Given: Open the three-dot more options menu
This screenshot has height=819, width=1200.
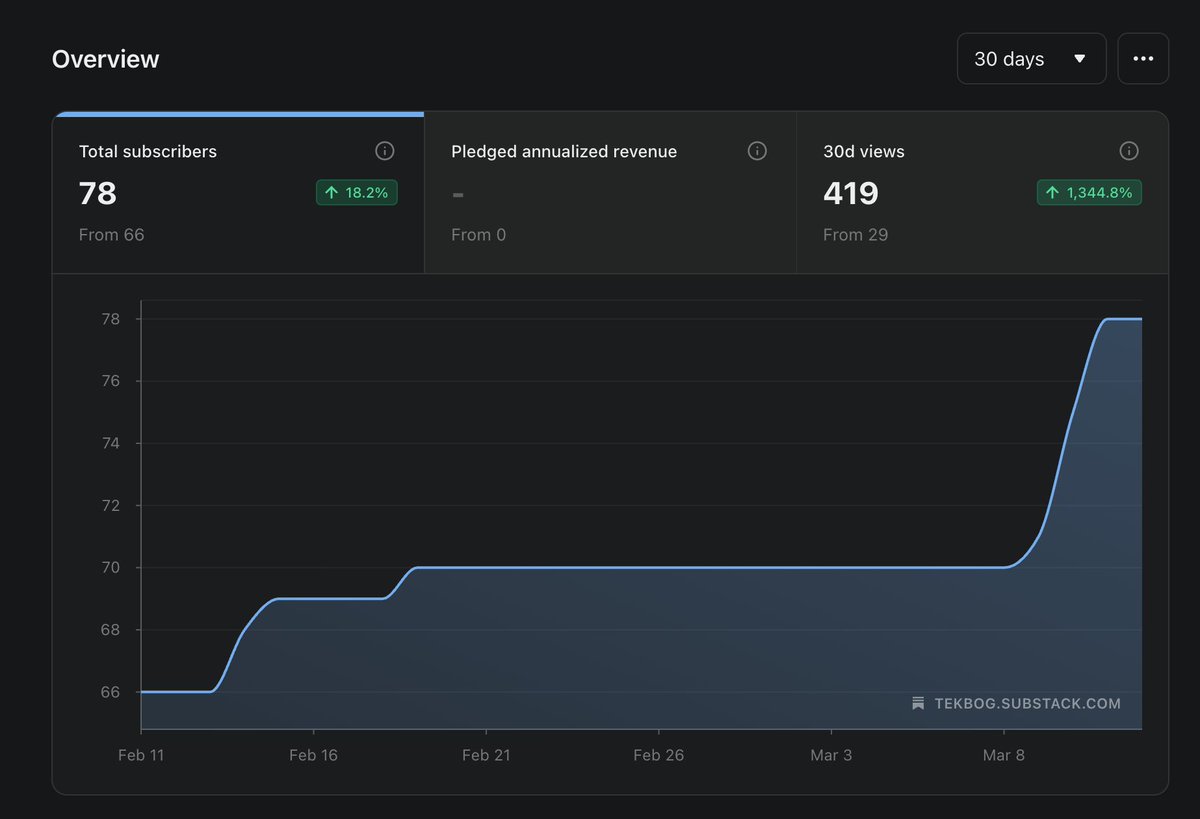Looking at the screenshot, I should 1143,59.
